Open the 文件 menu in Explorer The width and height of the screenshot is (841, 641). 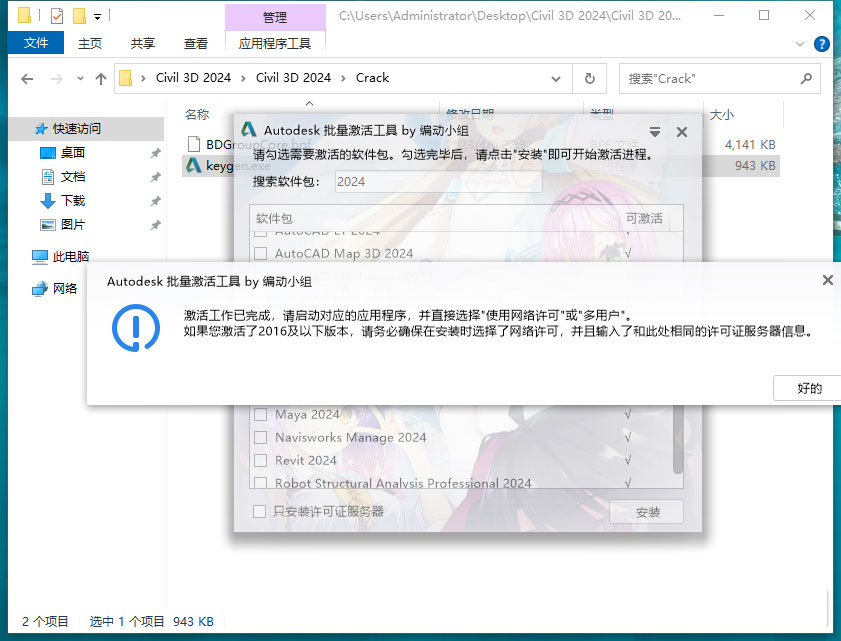[36, 43]
